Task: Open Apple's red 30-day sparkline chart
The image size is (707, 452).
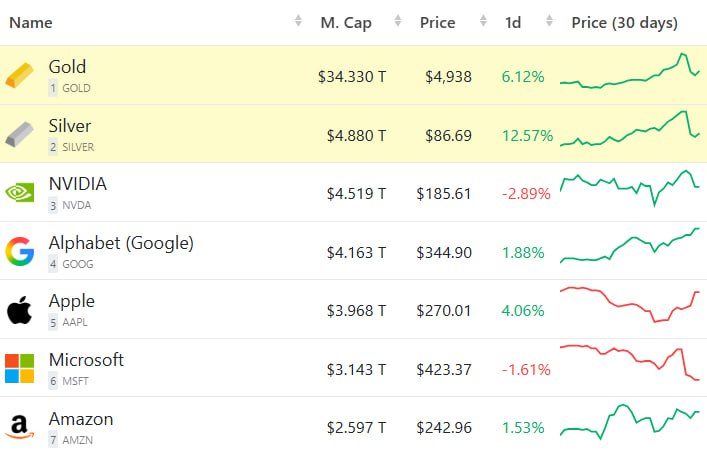Action: 630,304
